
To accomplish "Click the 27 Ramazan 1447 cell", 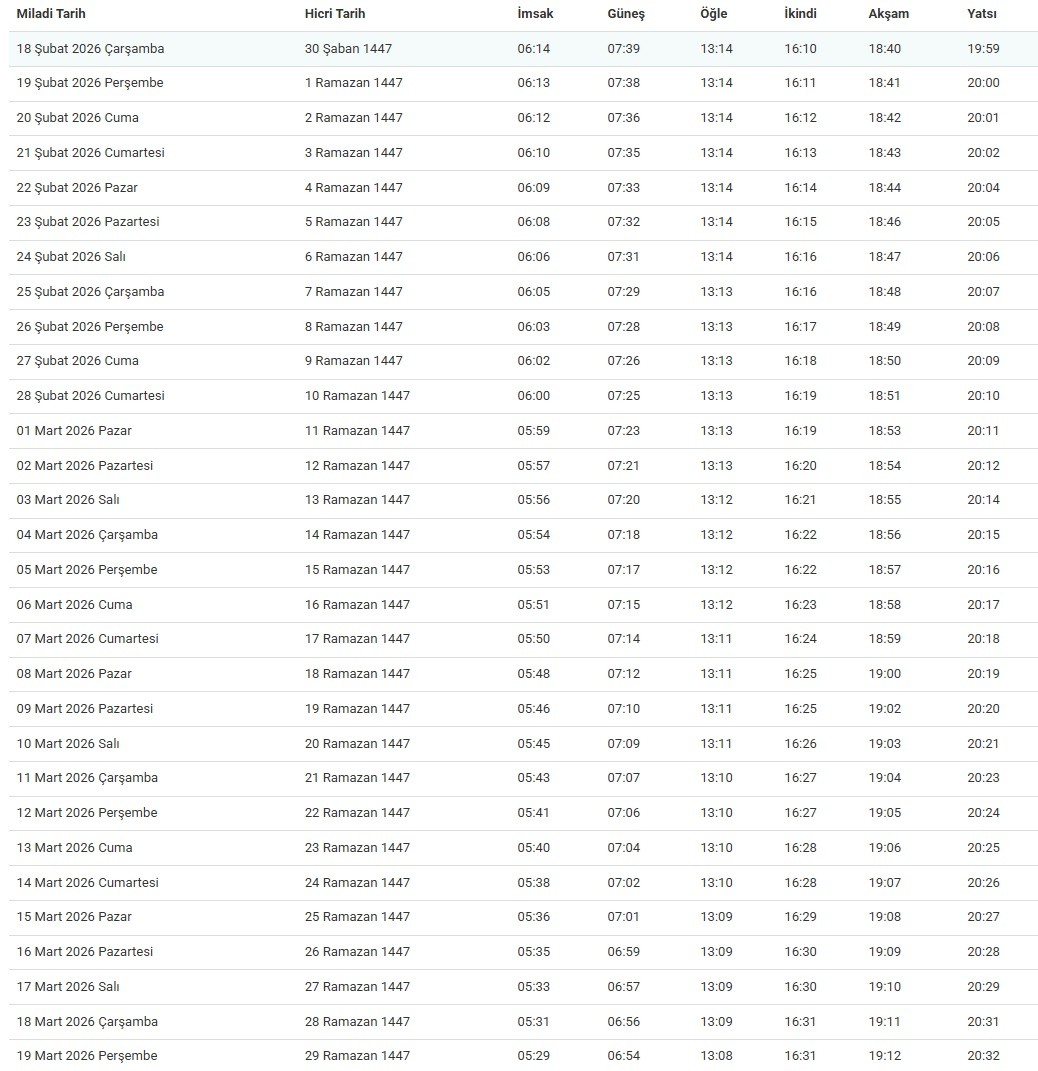I will (x=357, y=987).
